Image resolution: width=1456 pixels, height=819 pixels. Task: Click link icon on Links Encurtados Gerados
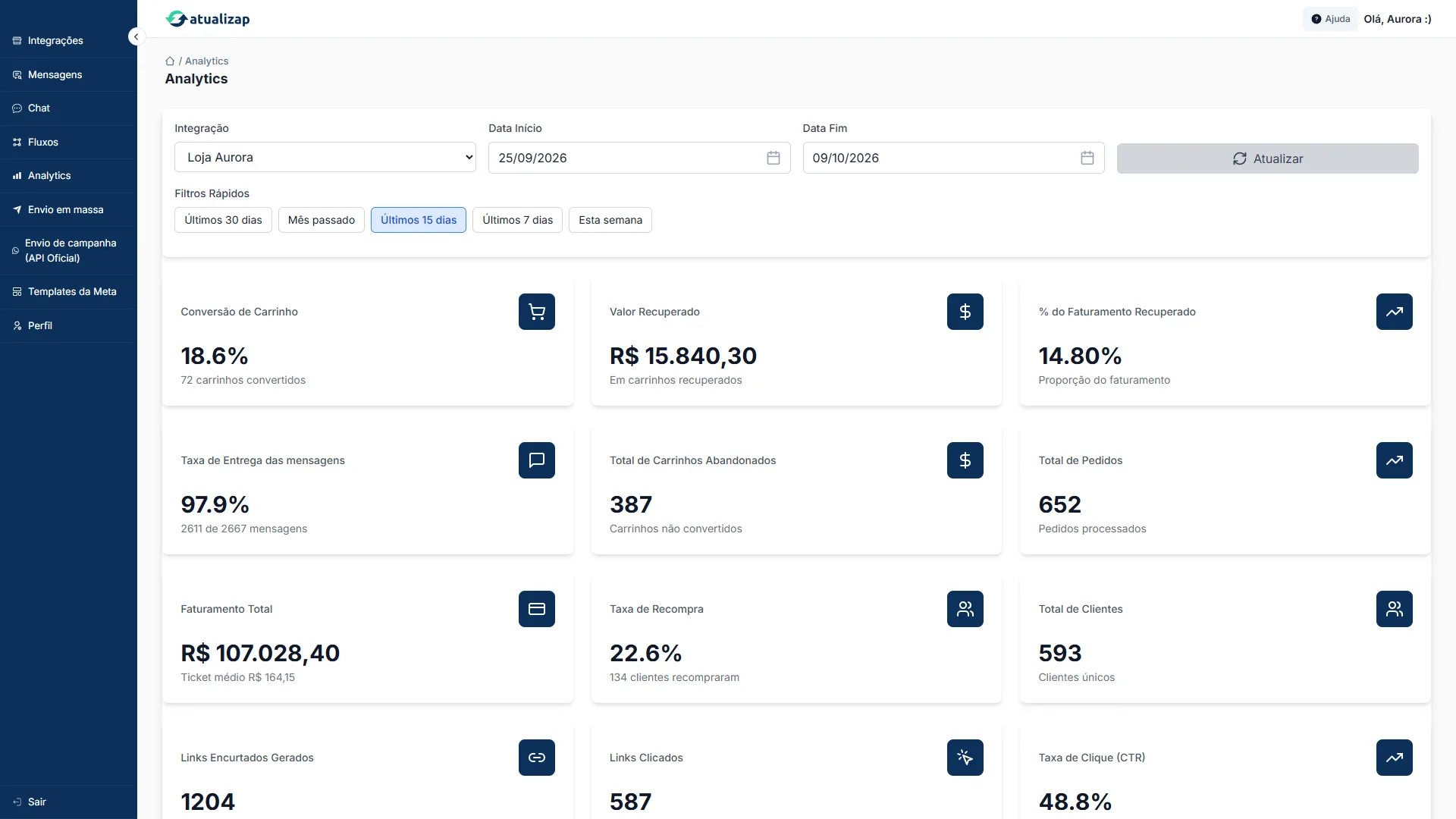[537, 758]
